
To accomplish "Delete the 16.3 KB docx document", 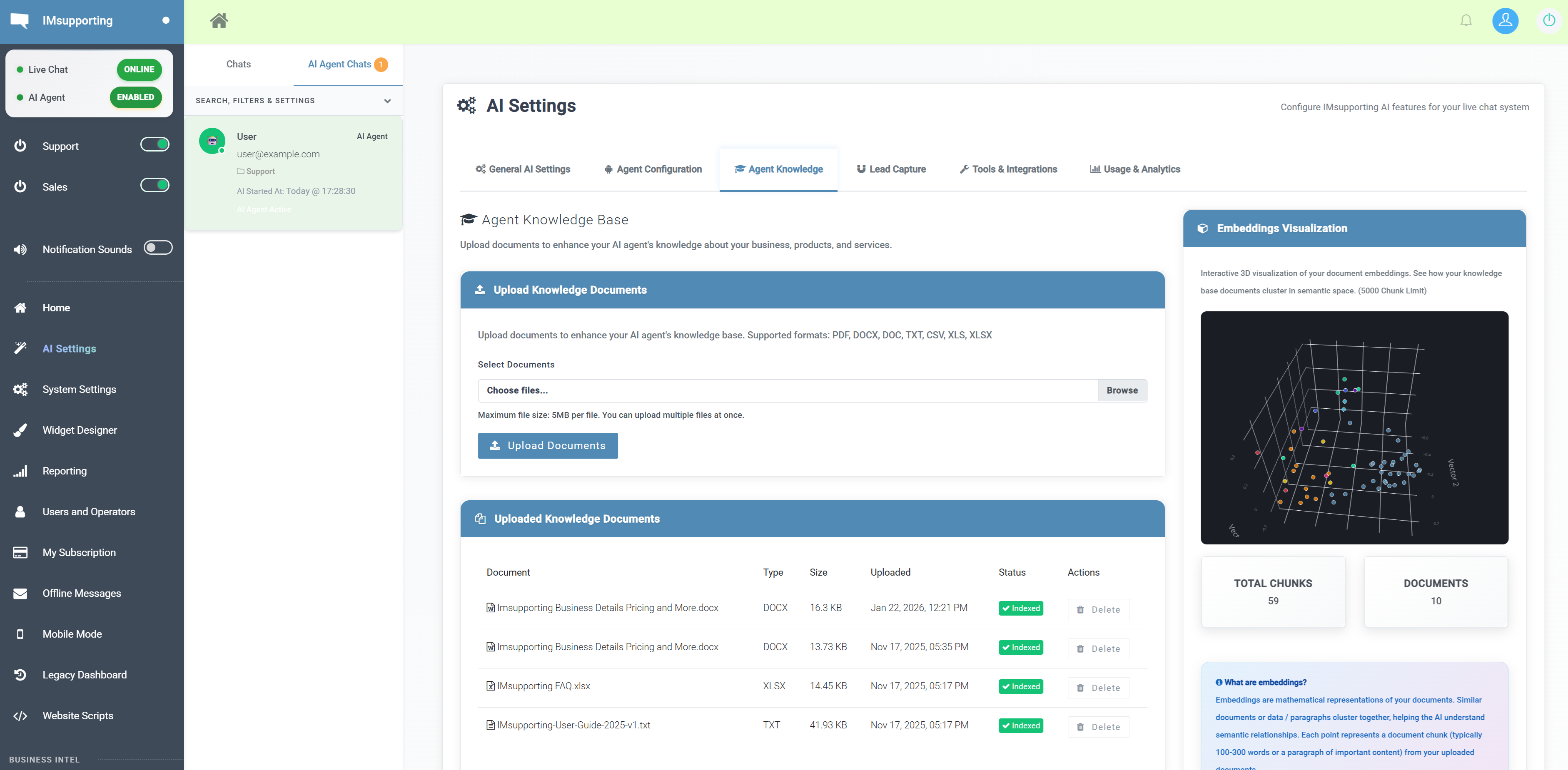I will tap(1099, 609).
